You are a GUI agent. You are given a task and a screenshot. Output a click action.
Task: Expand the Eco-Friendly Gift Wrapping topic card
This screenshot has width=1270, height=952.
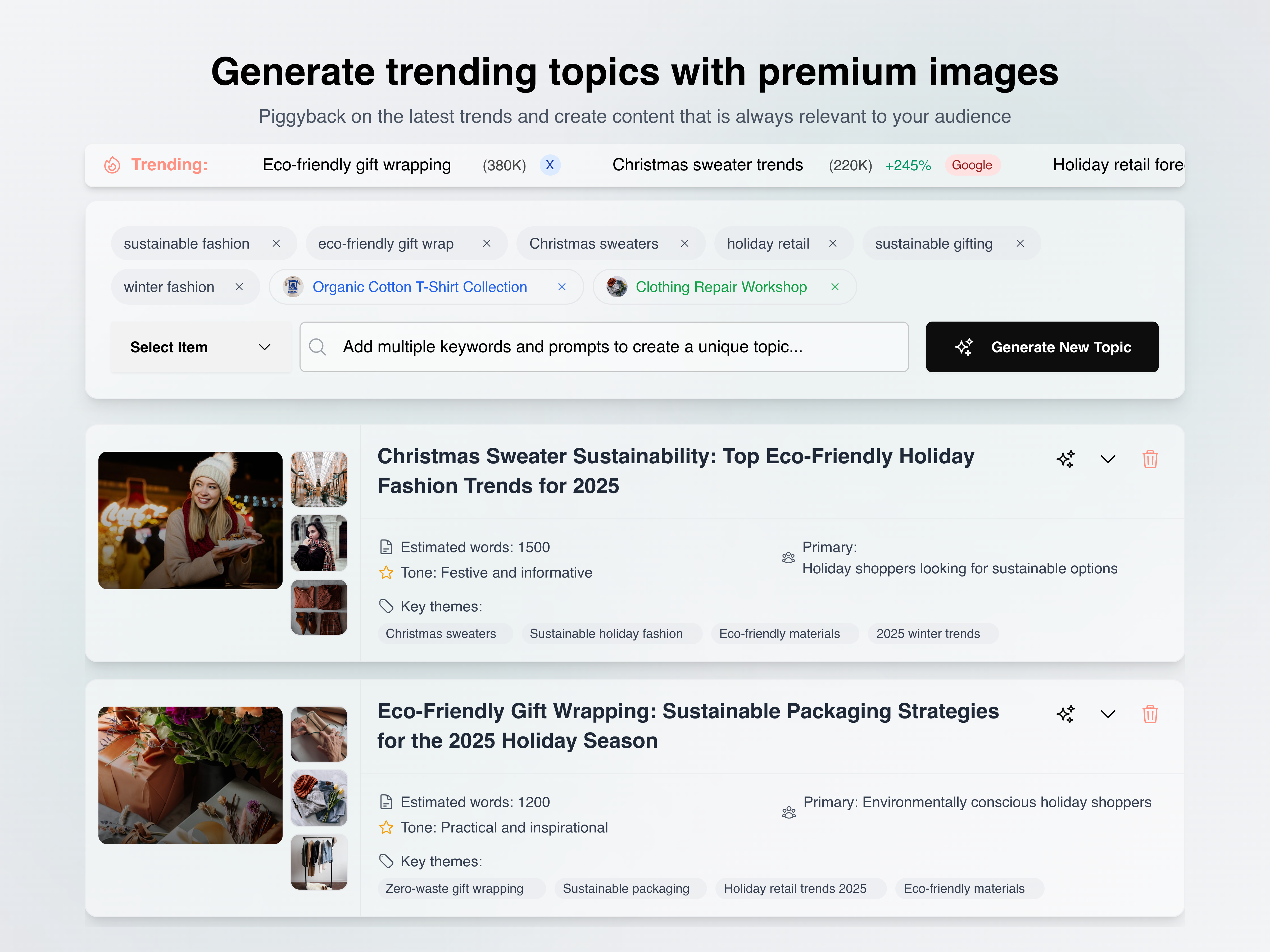[1108, 714]
